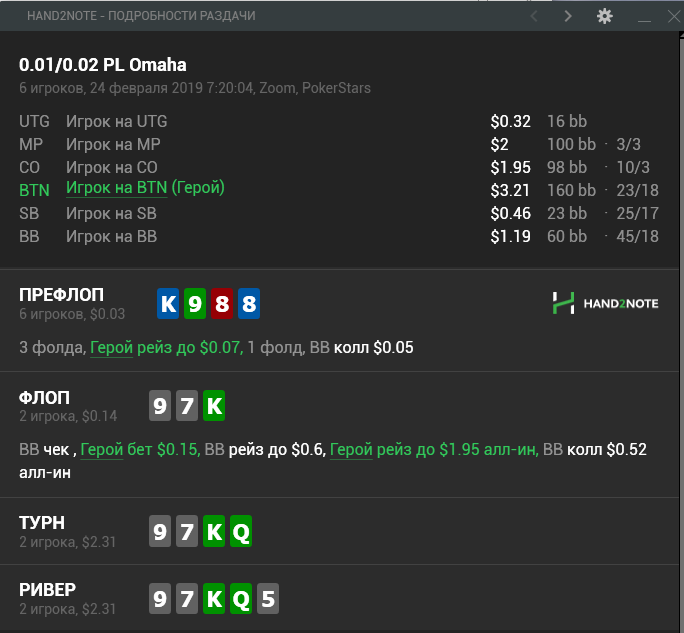
Task: Click the BTN position label
Action: [x=34, y=190]
